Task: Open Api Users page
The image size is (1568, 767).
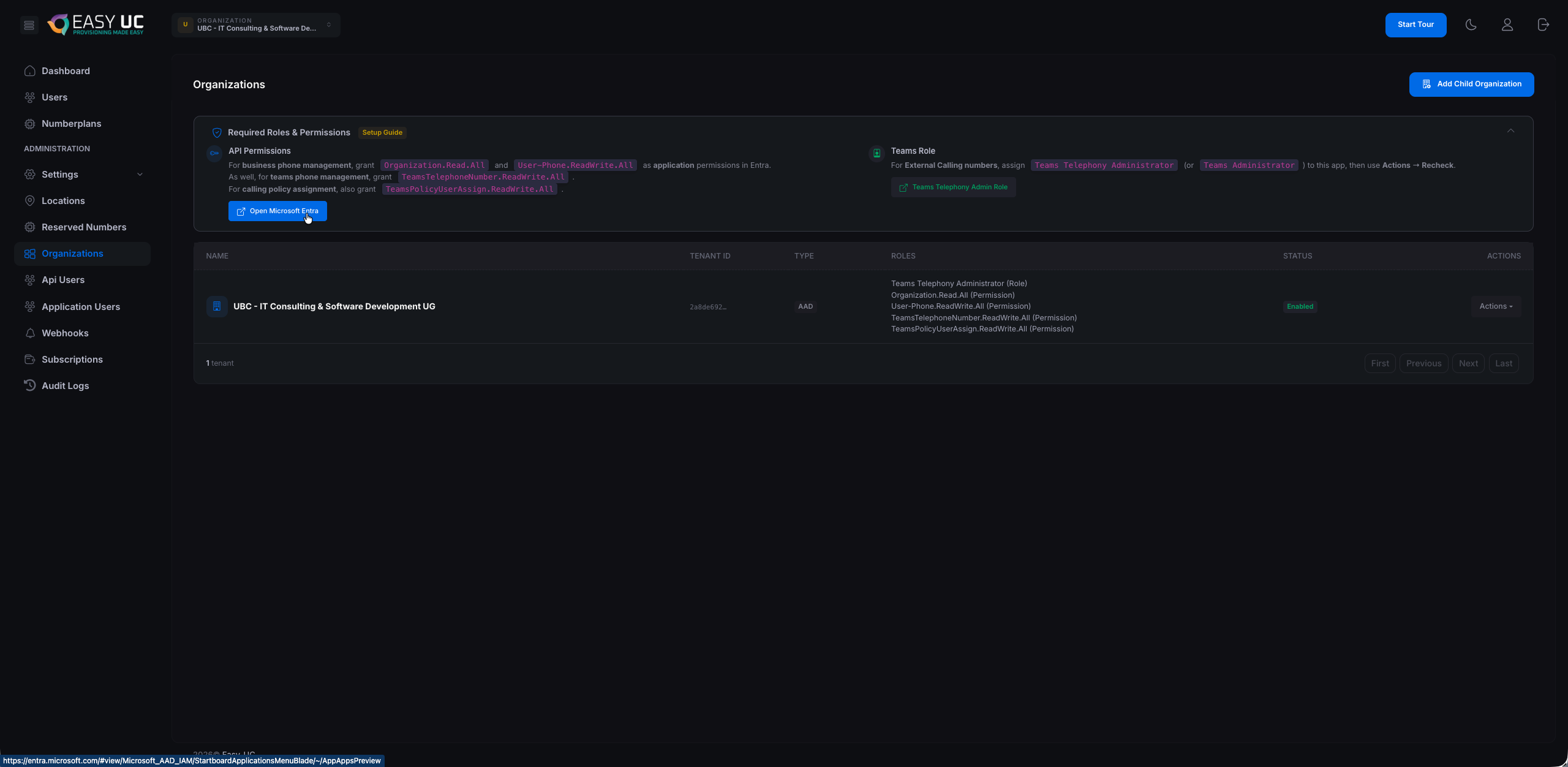Action: point(63,280)
